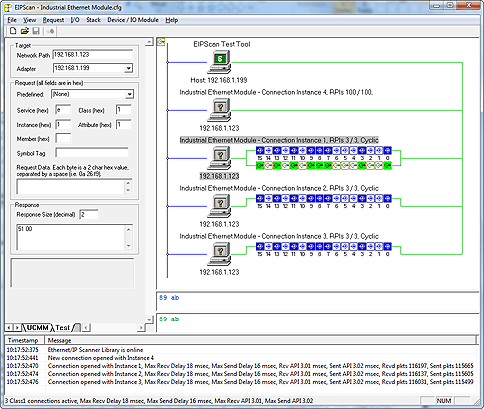The height and width of the screenshot is (409, 484).
Task: Open the Adapter dropdown list
Action: pos(128,68)
